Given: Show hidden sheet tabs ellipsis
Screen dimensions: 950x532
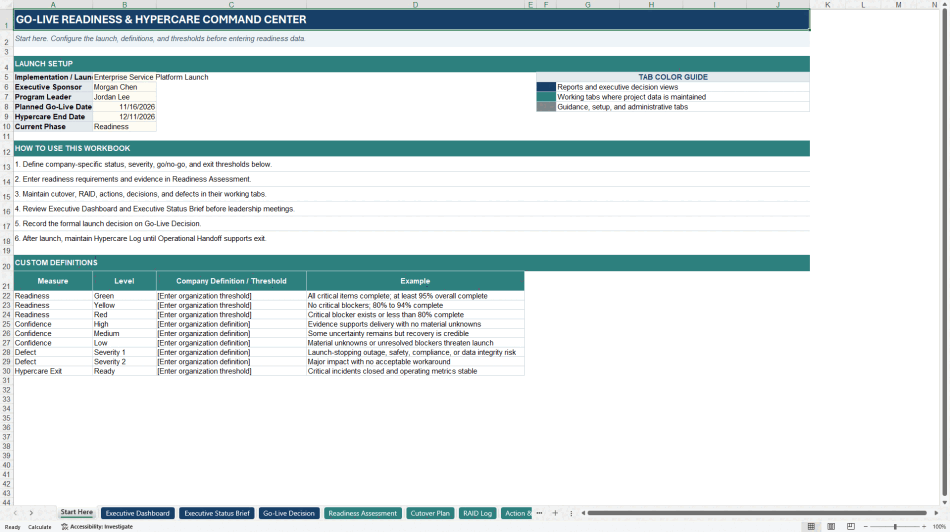Looking at the screenshot, I should coord(539,513).
